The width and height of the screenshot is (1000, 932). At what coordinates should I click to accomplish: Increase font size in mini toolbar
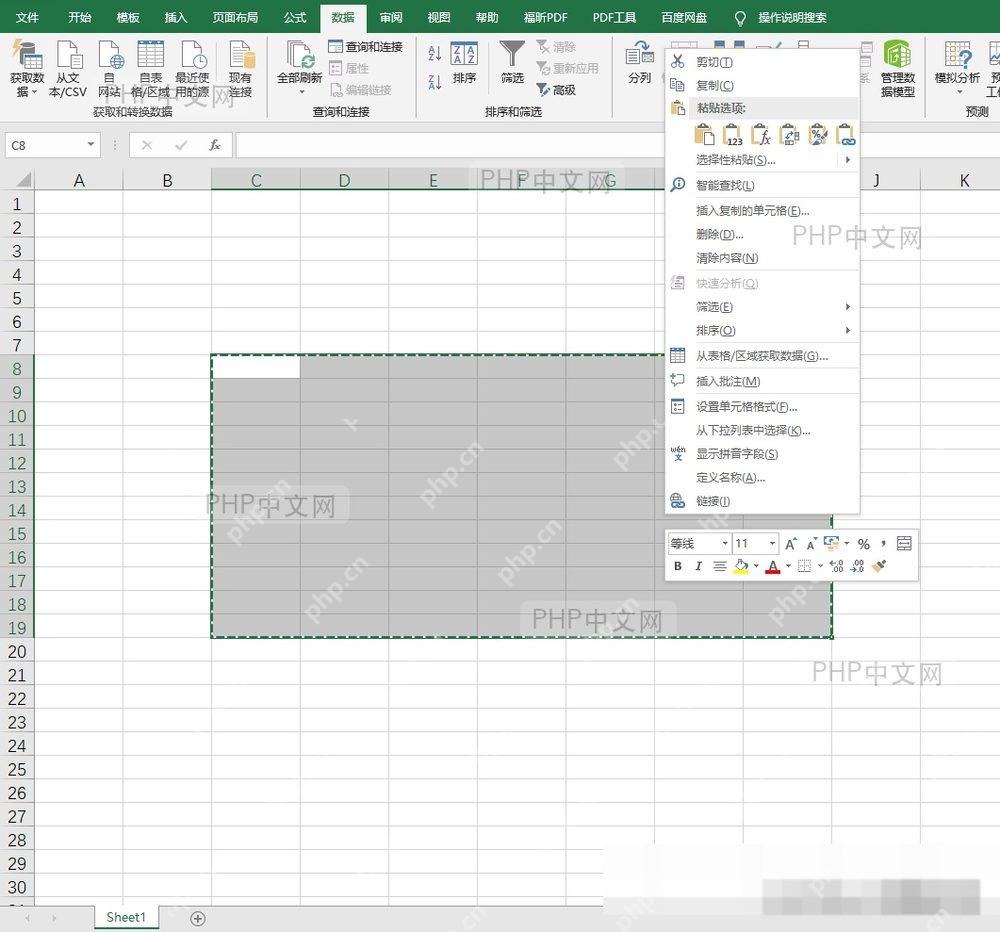[791, 544]
